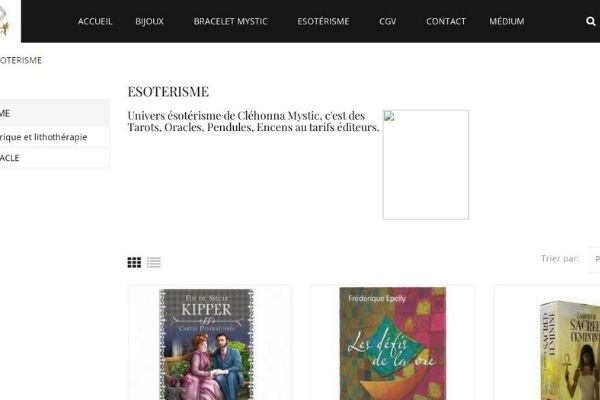Open the Trier par sort dropdown
This screenshot has width=600, height=400.
595,260
